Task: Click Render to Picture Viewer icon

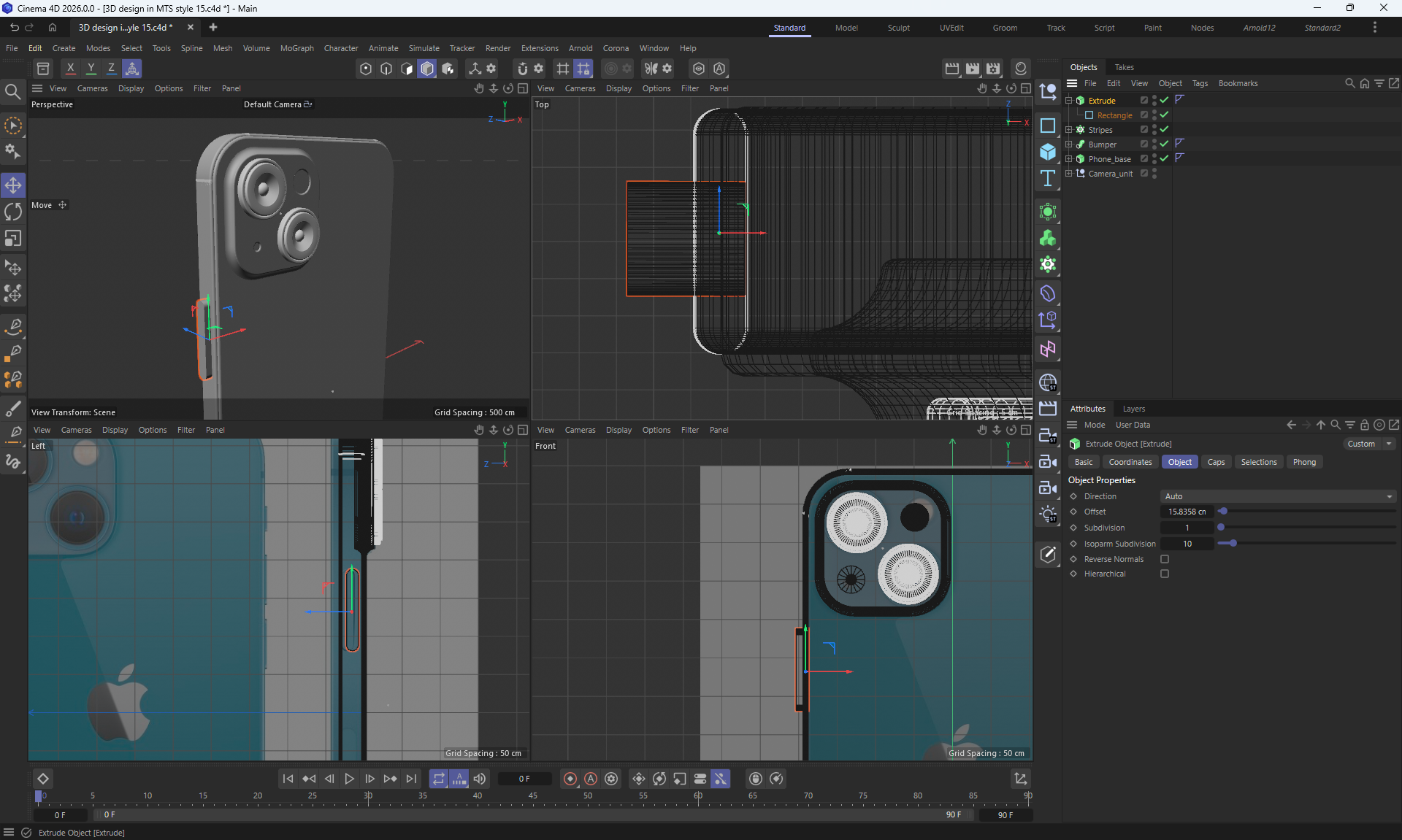Action: click(x=973, y=69)
